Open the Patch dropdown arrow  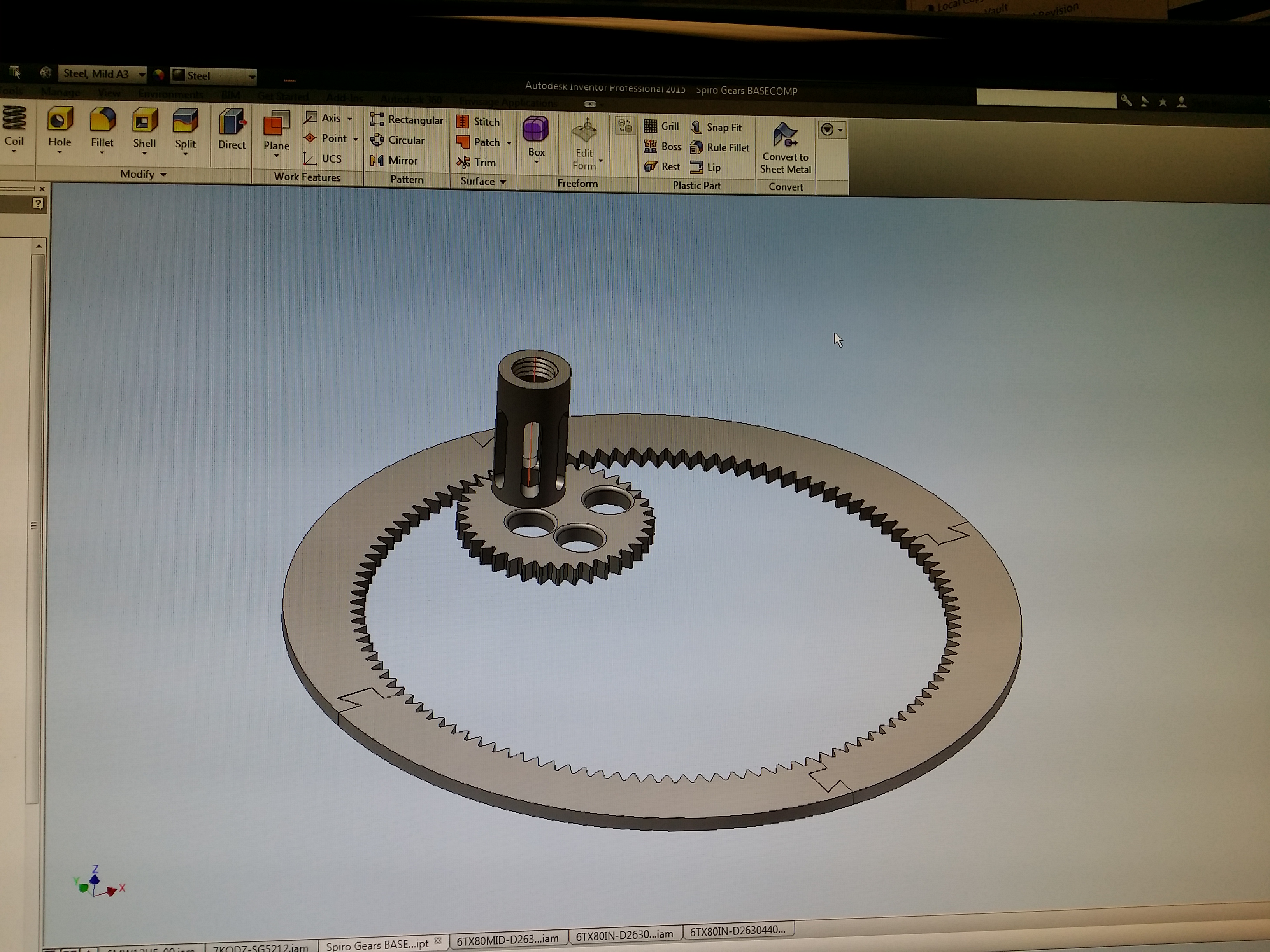tap(509, 143)
